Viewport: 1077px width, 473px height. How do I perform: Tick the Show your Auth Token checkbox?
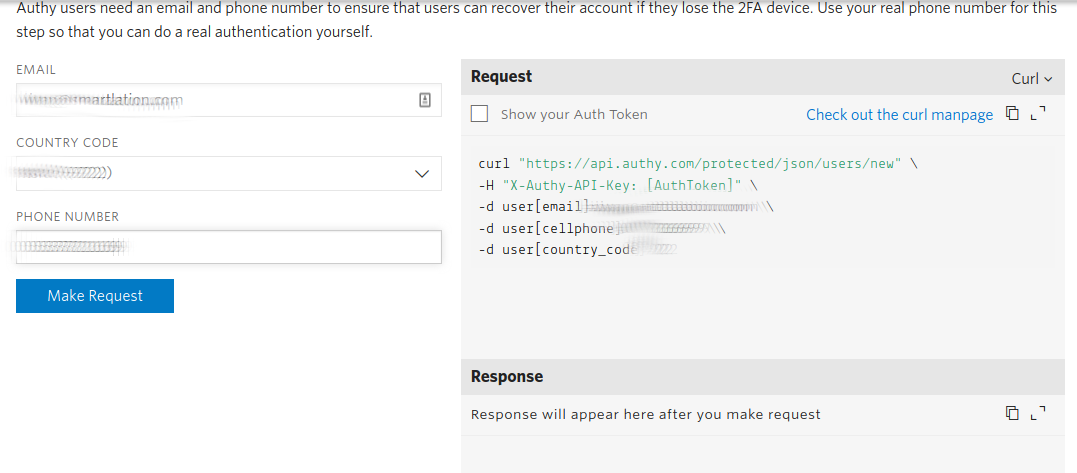click(x=479, y=114)
